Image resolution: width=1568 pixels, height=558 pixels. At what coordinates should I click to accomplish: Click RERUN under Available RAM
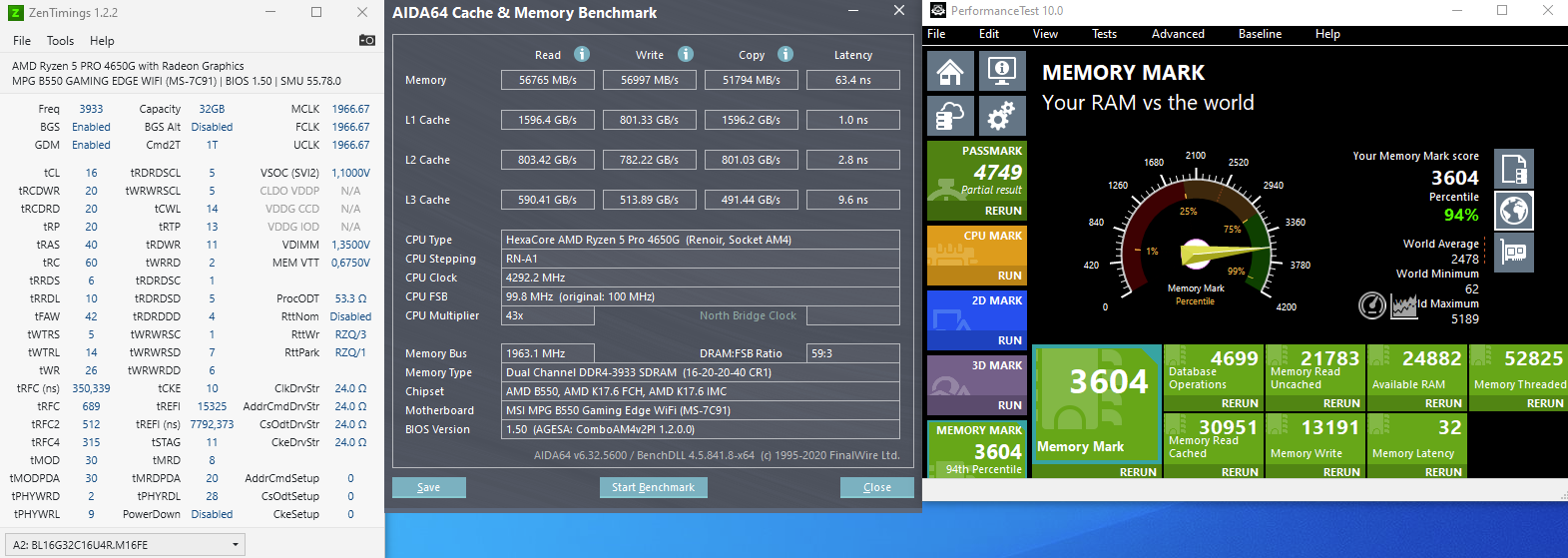coord(1443,403)
